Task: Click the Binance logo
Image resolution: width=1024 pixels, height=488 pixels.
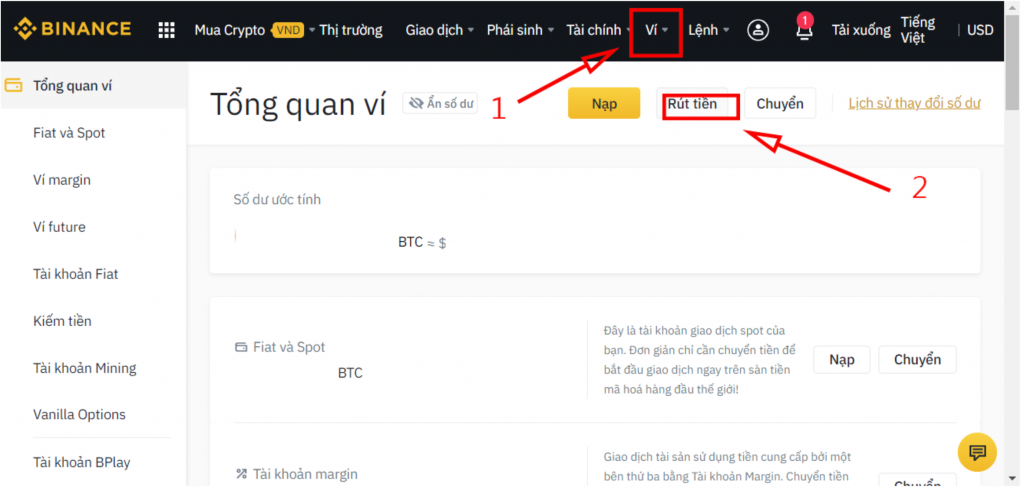Action: pyautogui.click(x=72, y=29)
